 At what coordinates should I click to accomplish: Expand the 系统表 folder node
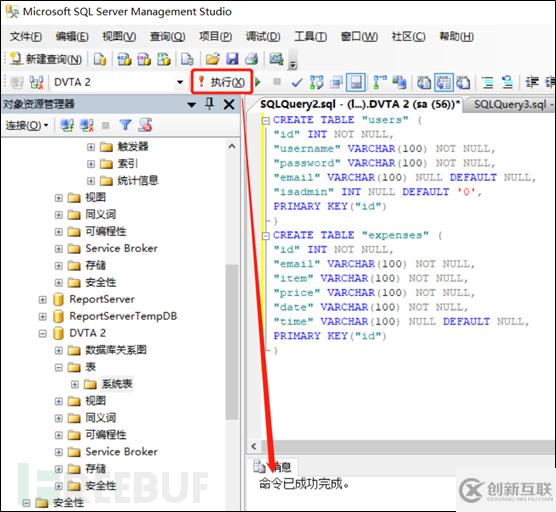click(75, 384)
